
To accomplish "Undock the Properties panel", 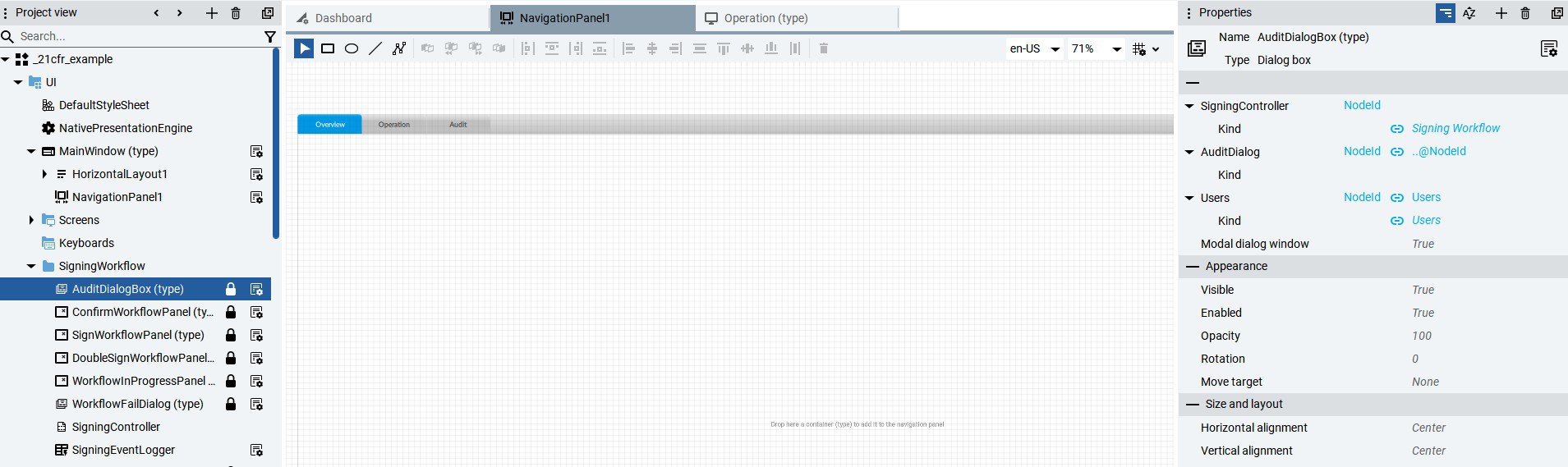I will pyautogui.click(x=1557, y=12).
